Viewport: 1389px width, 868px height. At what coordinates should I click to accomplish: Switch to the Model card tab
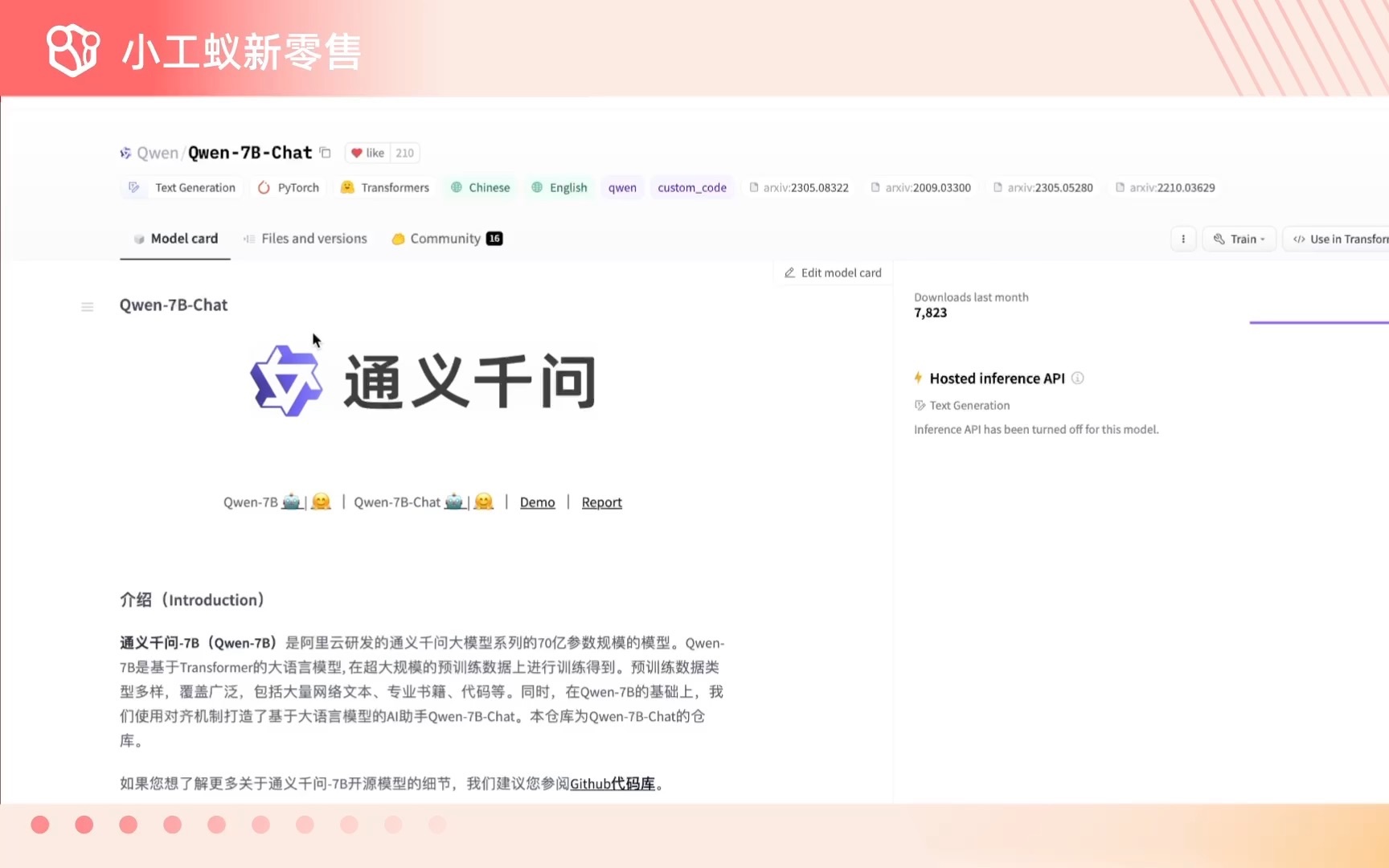point(175,239)
